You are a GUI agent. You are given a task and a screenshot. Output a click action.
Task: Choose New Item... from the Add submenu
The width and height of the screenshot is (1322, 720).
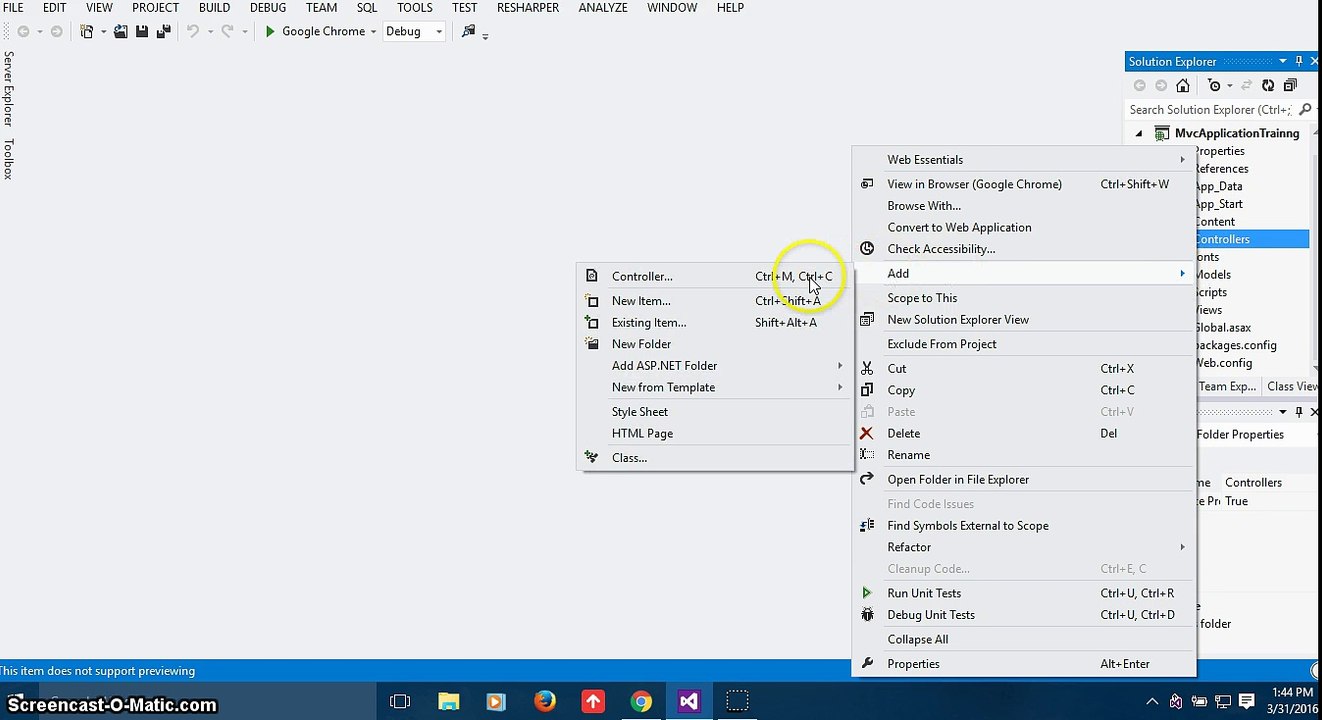715,301
